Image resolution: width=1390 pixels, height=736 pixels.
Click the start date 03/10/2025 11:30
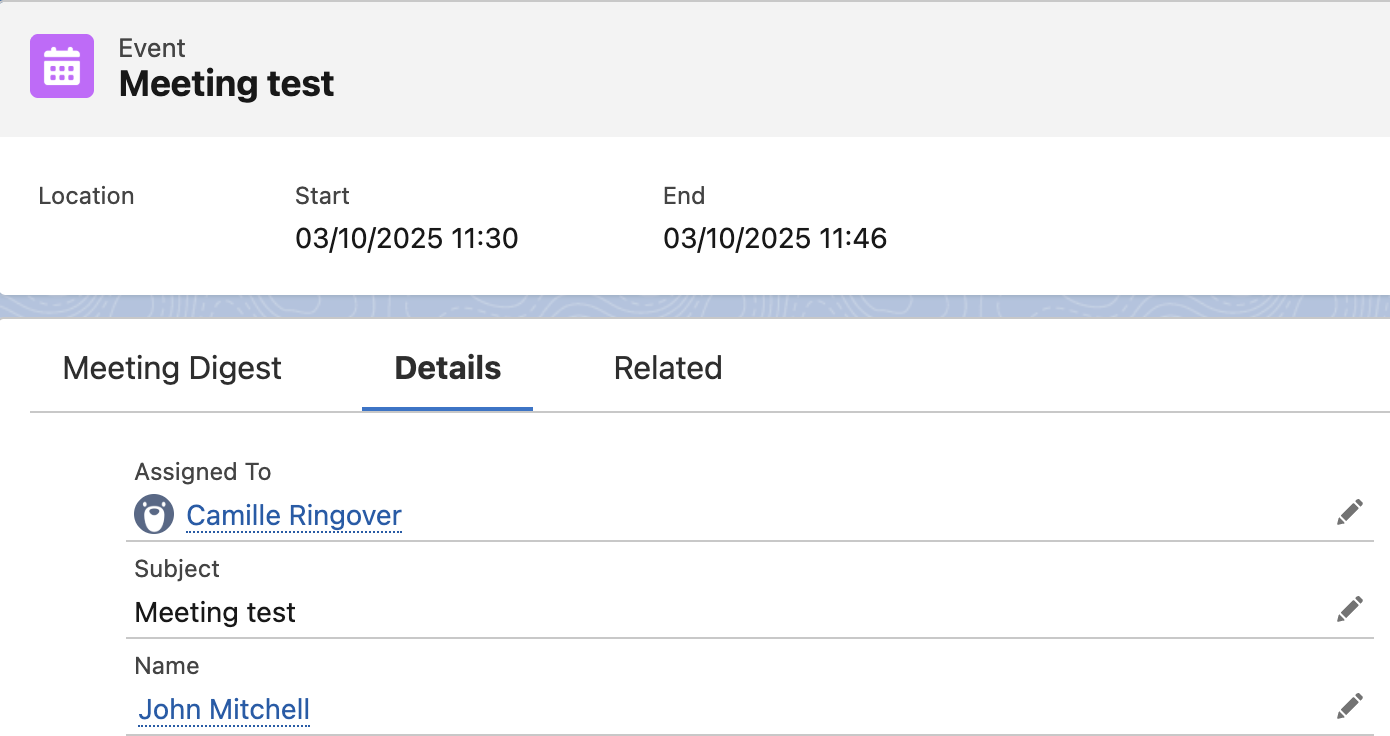407,238
